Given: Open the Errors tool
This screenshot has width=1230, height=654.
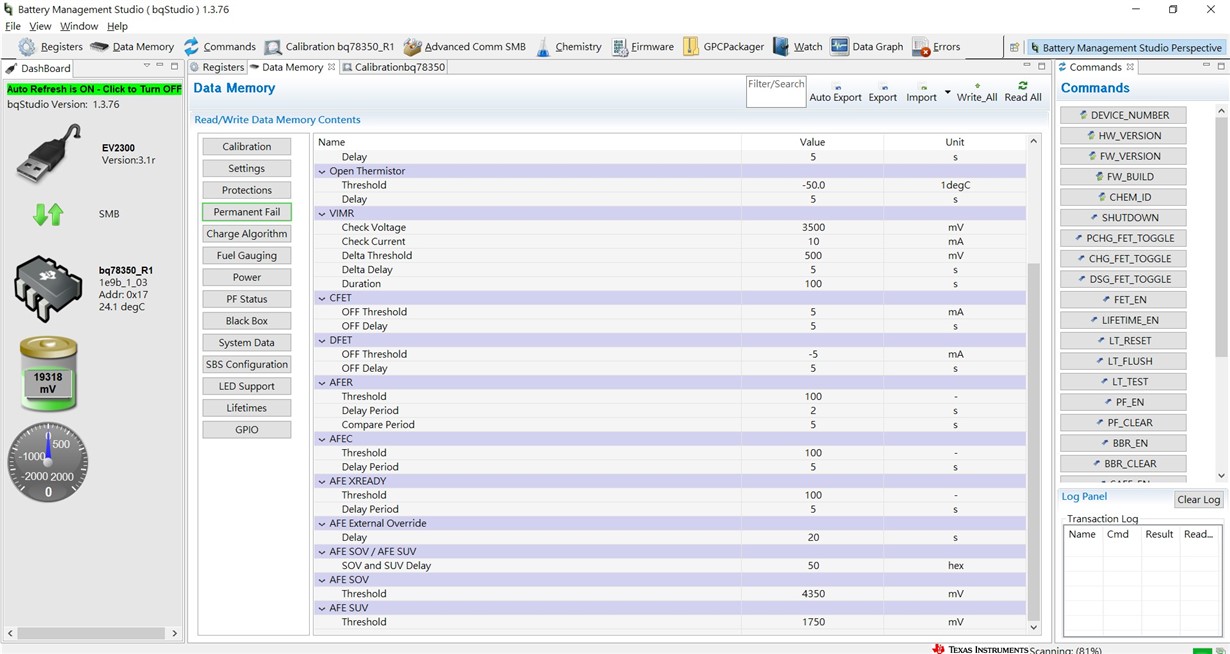Looking at the screenshot, I should [936, 47].
